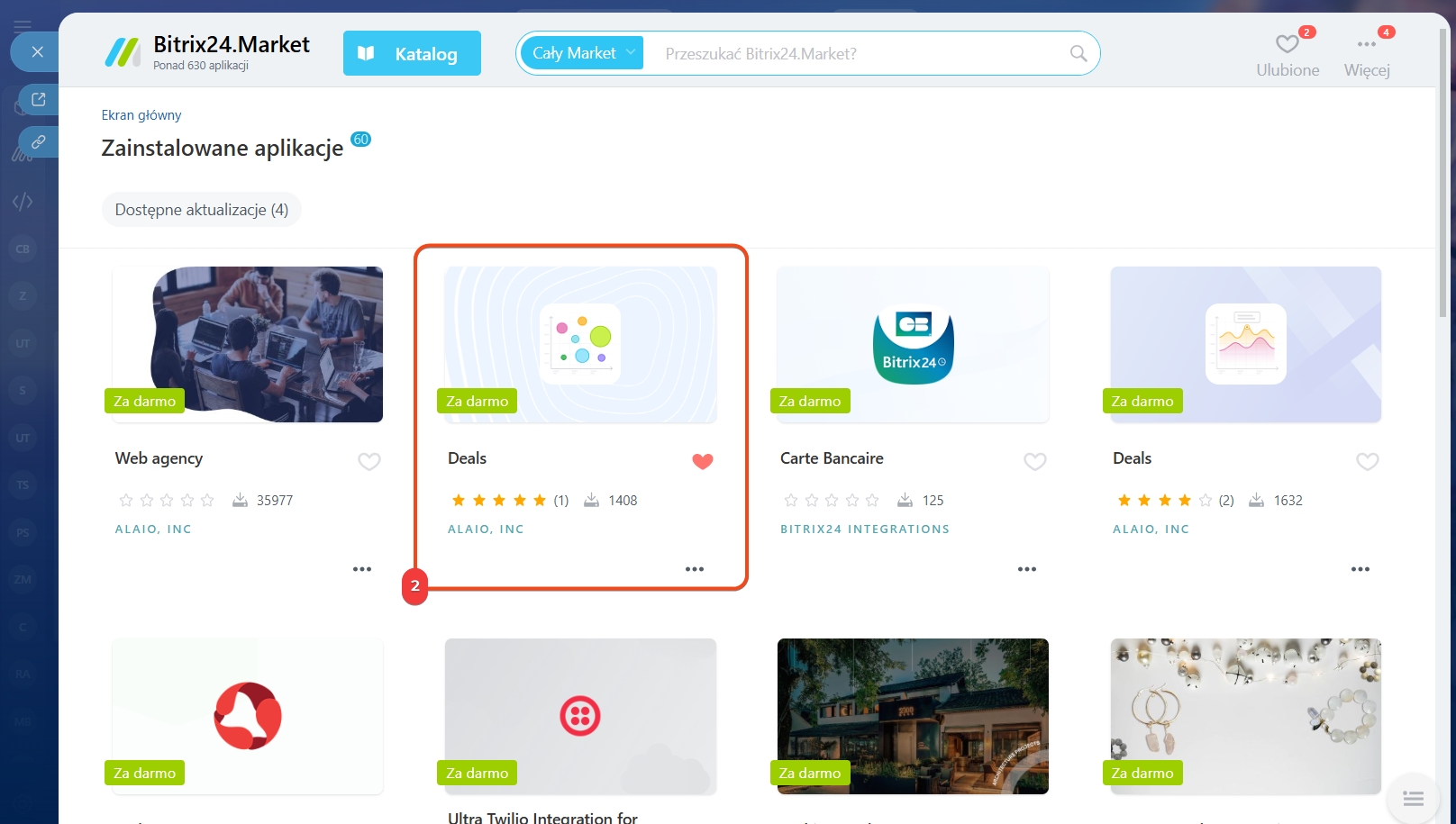Click the 35977 installs count
The image size is (1456, 824).
point(275,501)
